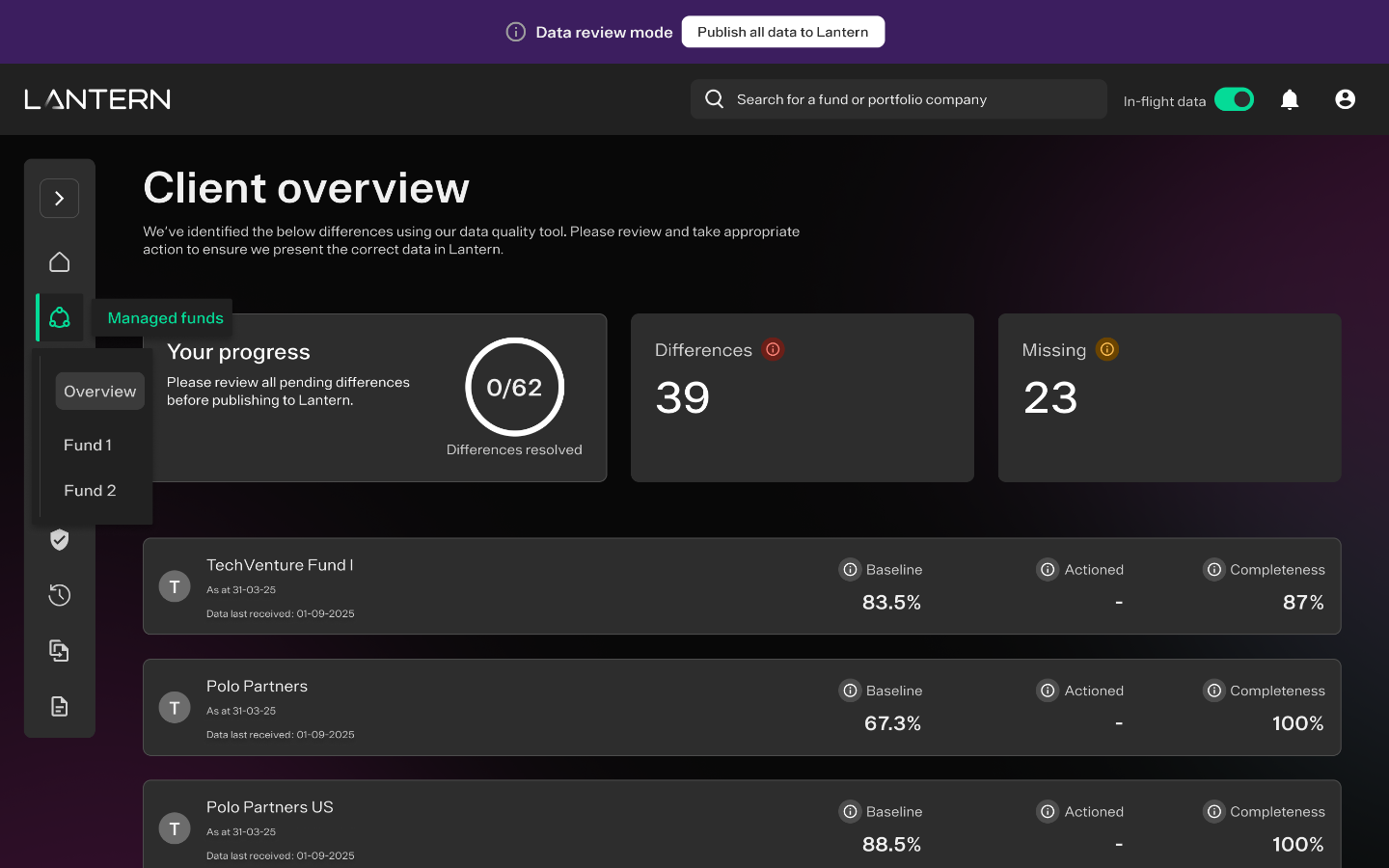Click Polo Partners US Actioned info icon

(x=1048, y=812)
